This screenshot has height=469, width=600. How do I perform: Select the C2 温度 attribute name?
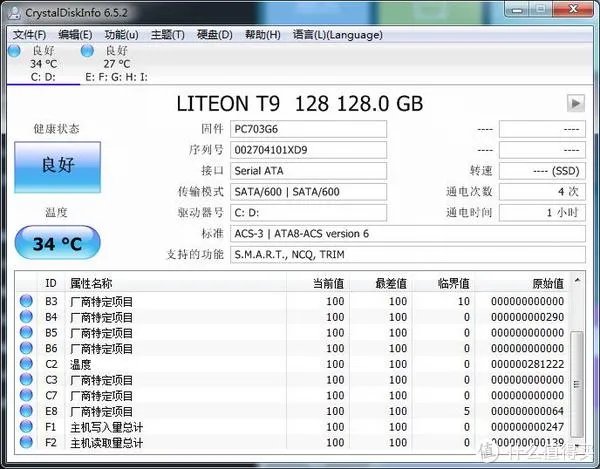[x=81, y=364]
